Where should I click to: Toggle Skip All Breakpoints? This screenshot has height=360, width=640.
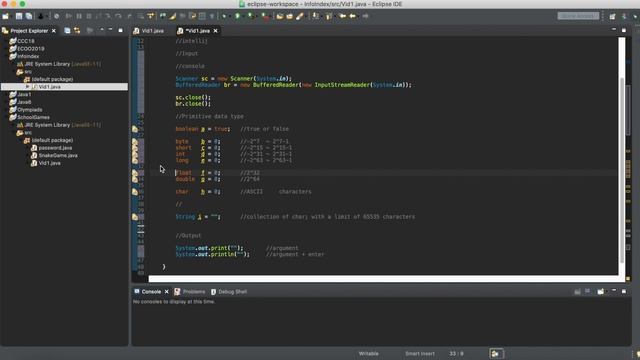point(57,16)
